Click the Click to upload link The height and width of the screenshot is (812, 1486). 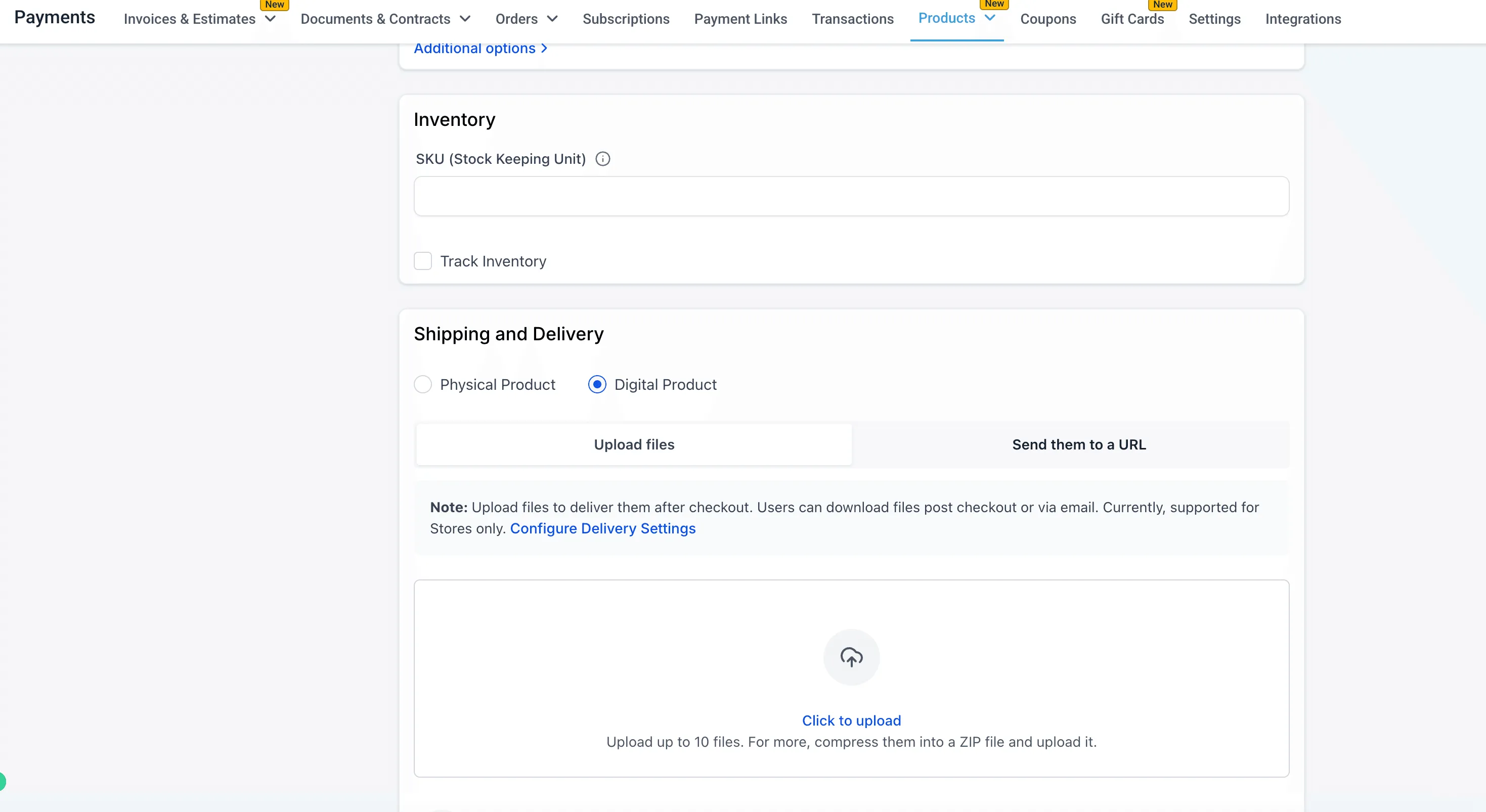851,721
